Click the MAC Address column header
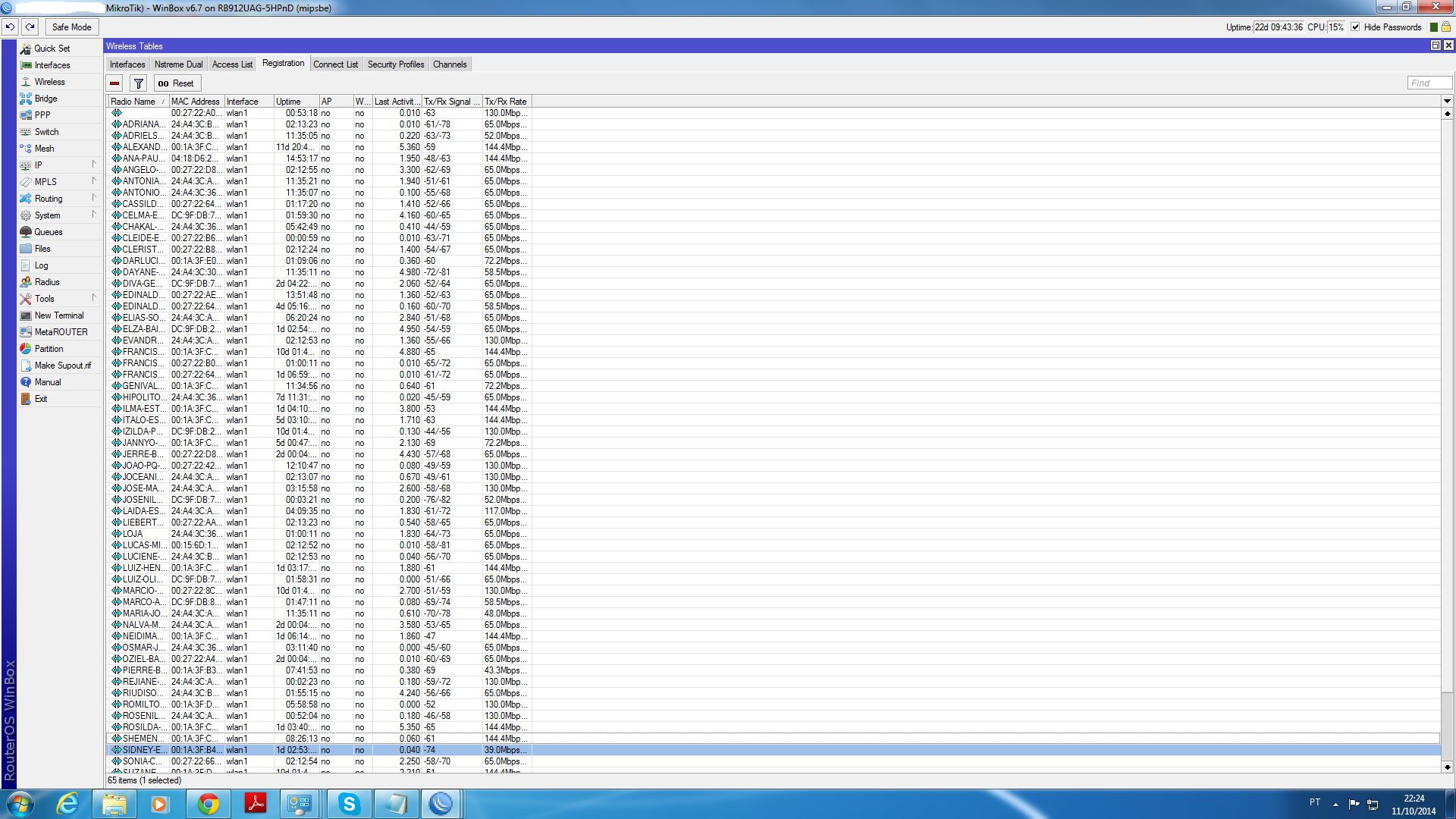The image size is (1456, 819). tap(196, 102)
